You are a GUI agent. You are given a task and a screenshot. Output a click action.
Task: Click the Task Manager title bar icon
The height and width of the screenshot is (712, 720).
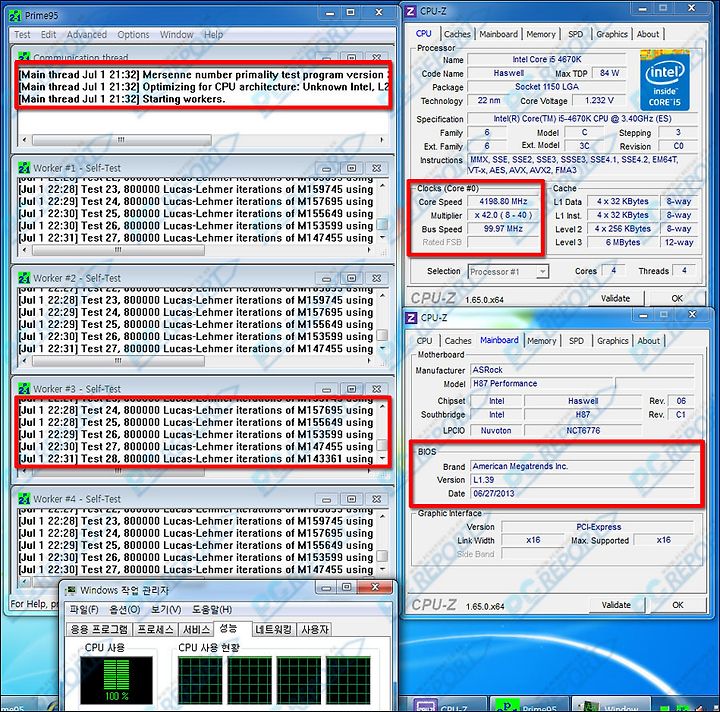point(70,590)
